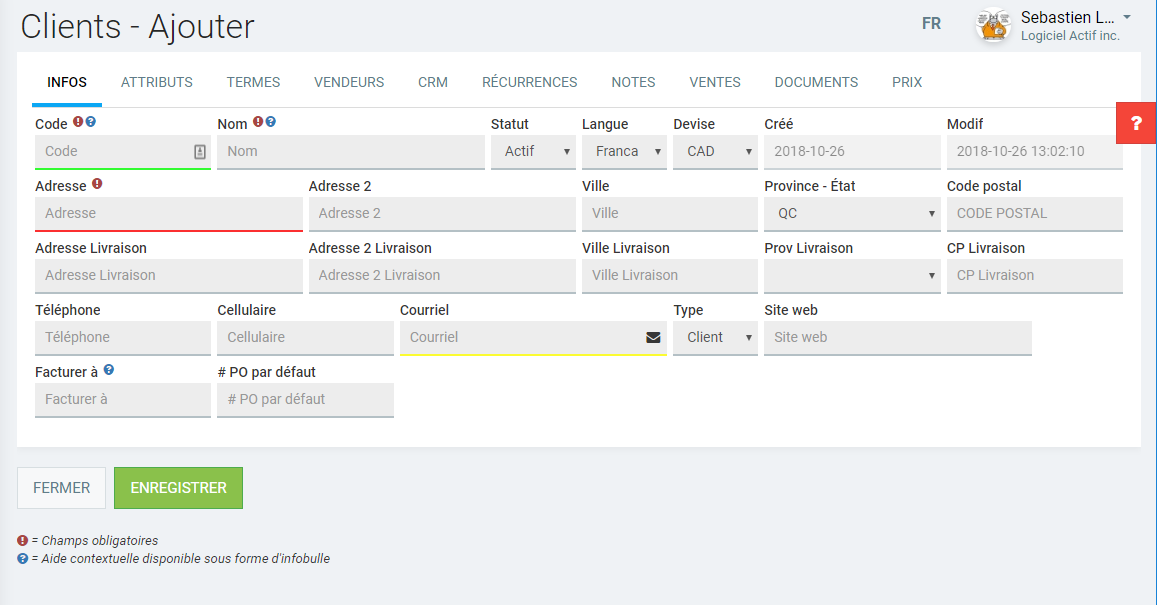Click the help icon next to Facturer à

point(109,370)
